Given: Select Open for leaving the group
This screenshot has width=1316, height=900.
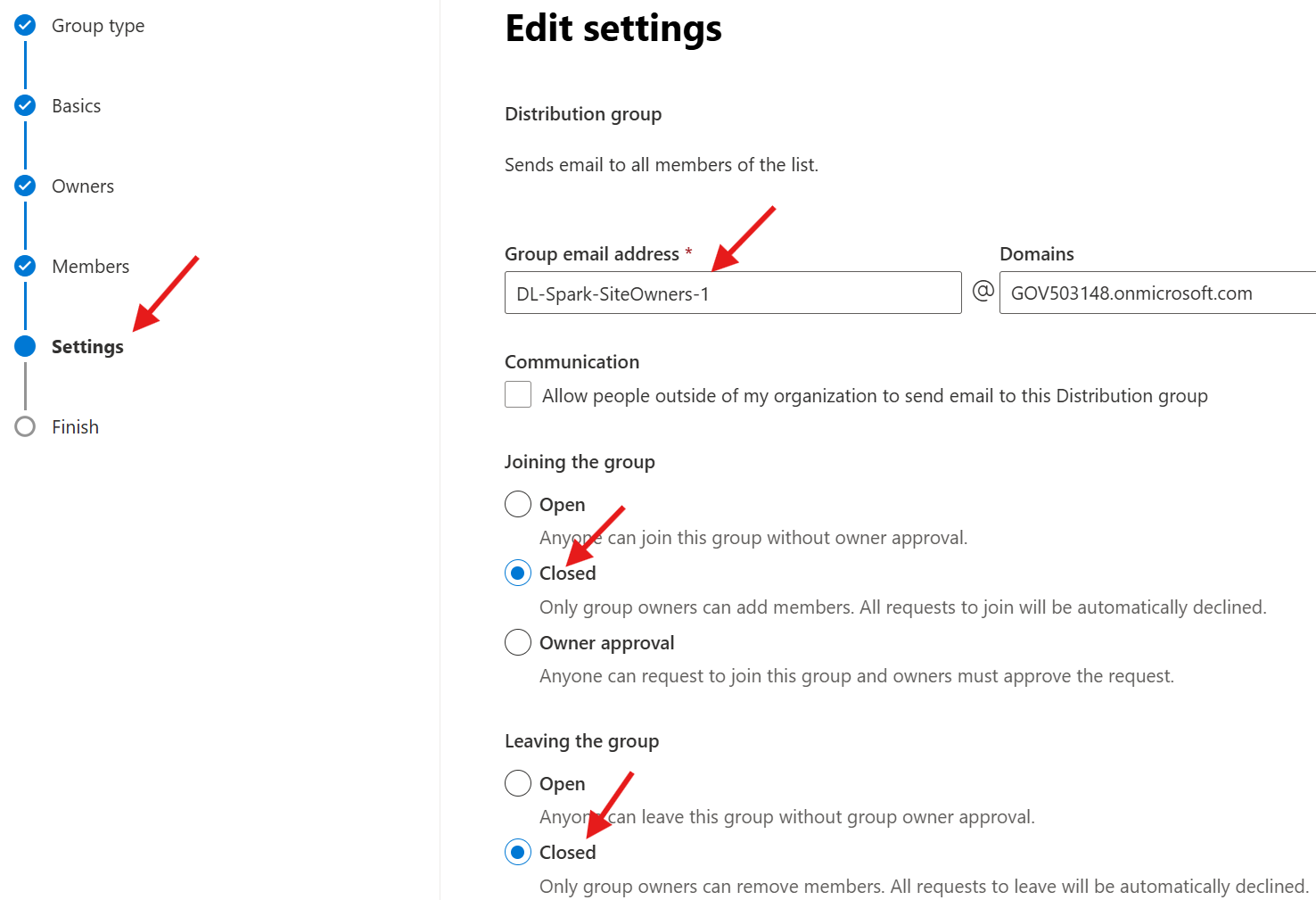Looking at the screenshot, I should point(518,784).
